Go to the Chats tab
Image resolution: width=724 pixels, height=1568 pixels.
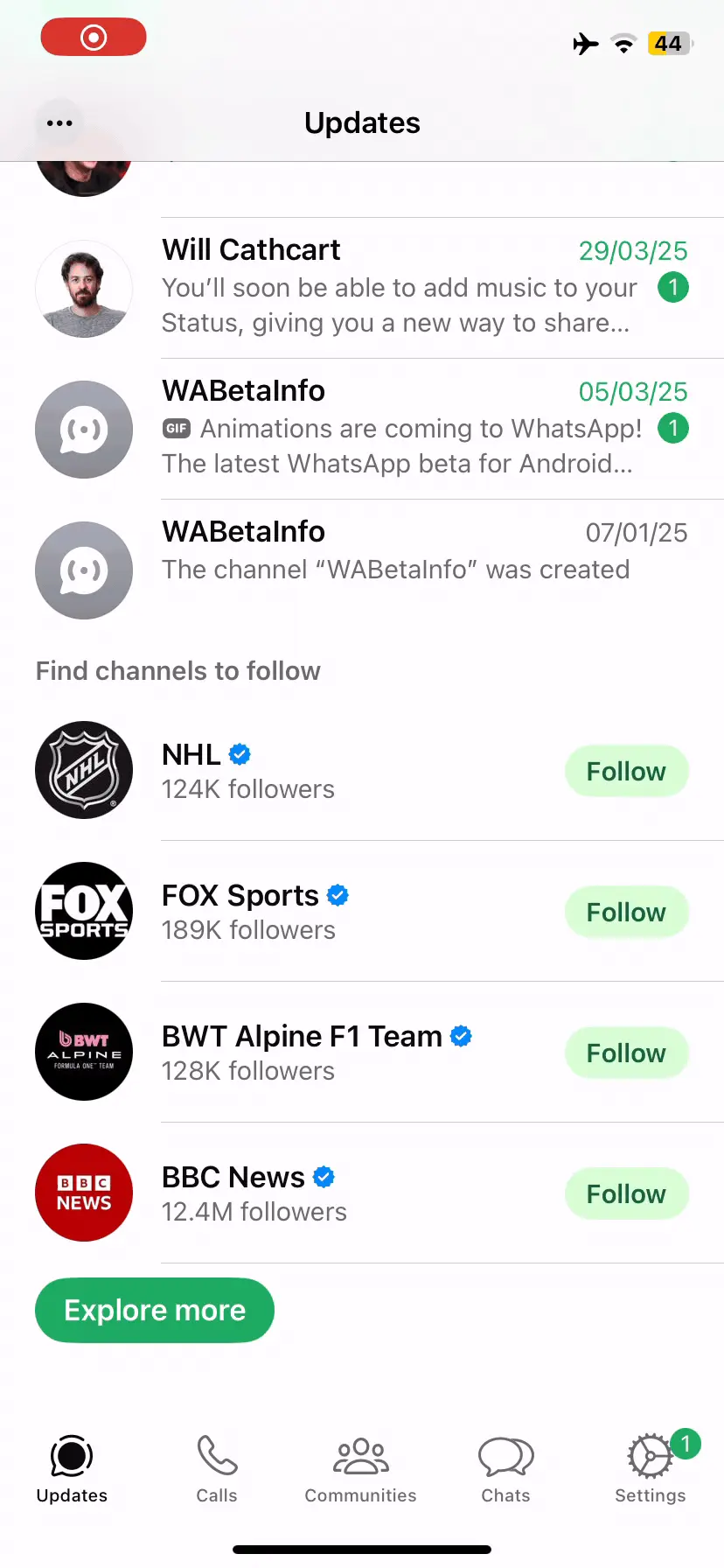tap(505, 1468)
